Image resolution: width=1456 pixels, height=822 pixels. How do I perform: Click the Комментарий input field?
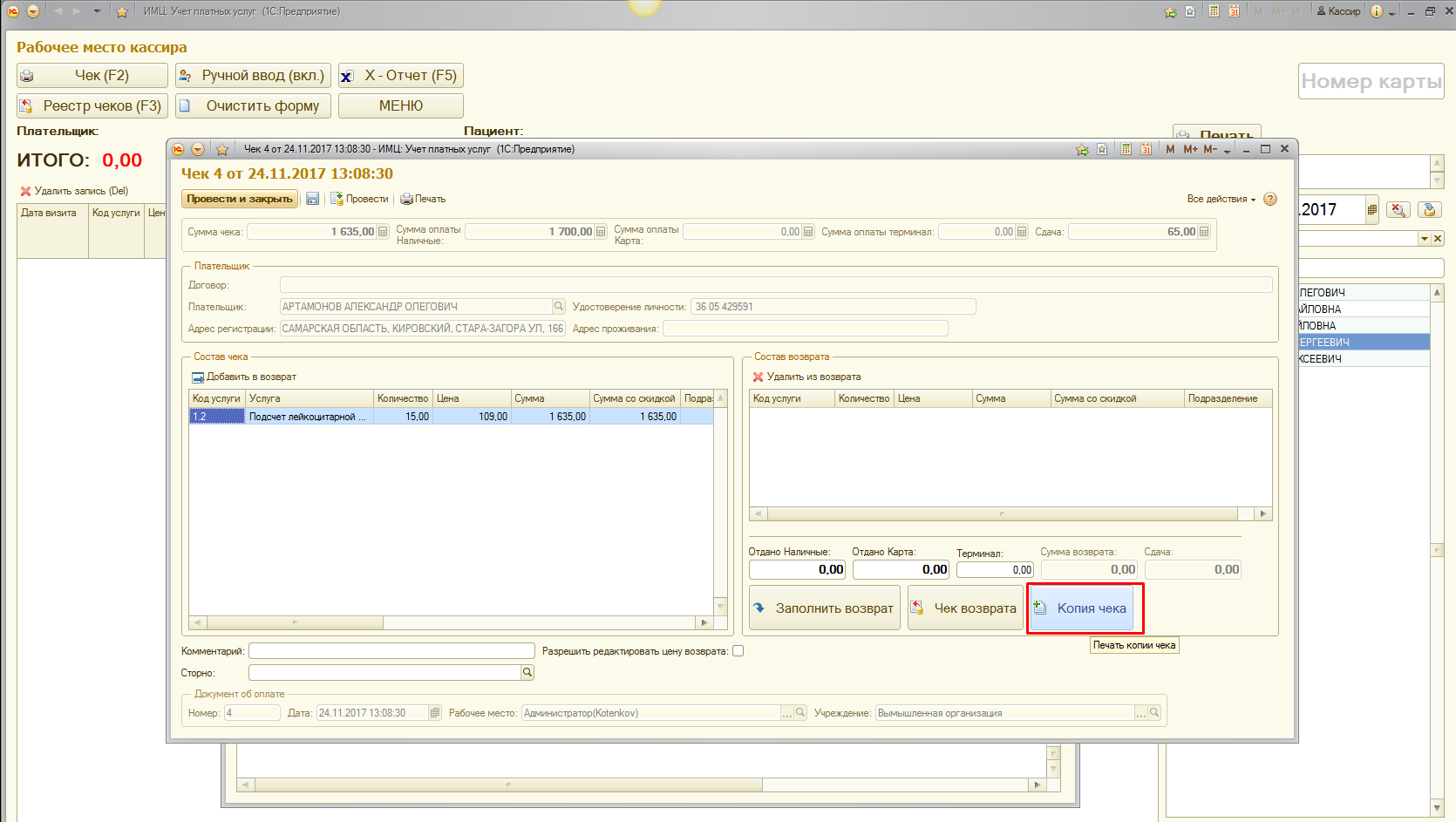tap(391, 651)
